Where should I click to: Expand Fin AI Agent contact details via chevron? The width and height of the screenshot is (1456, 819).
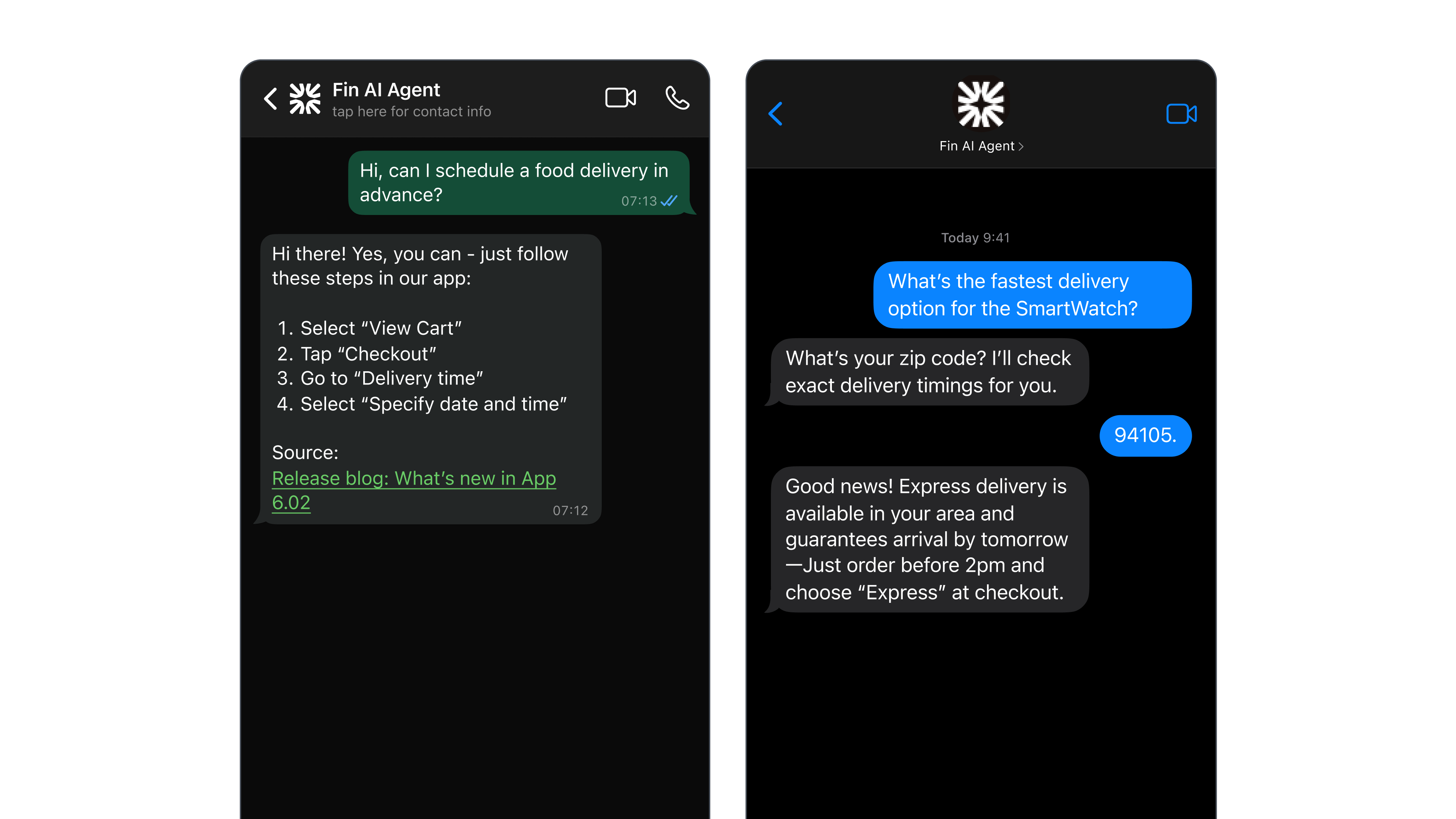click(x=1021, y=146)
